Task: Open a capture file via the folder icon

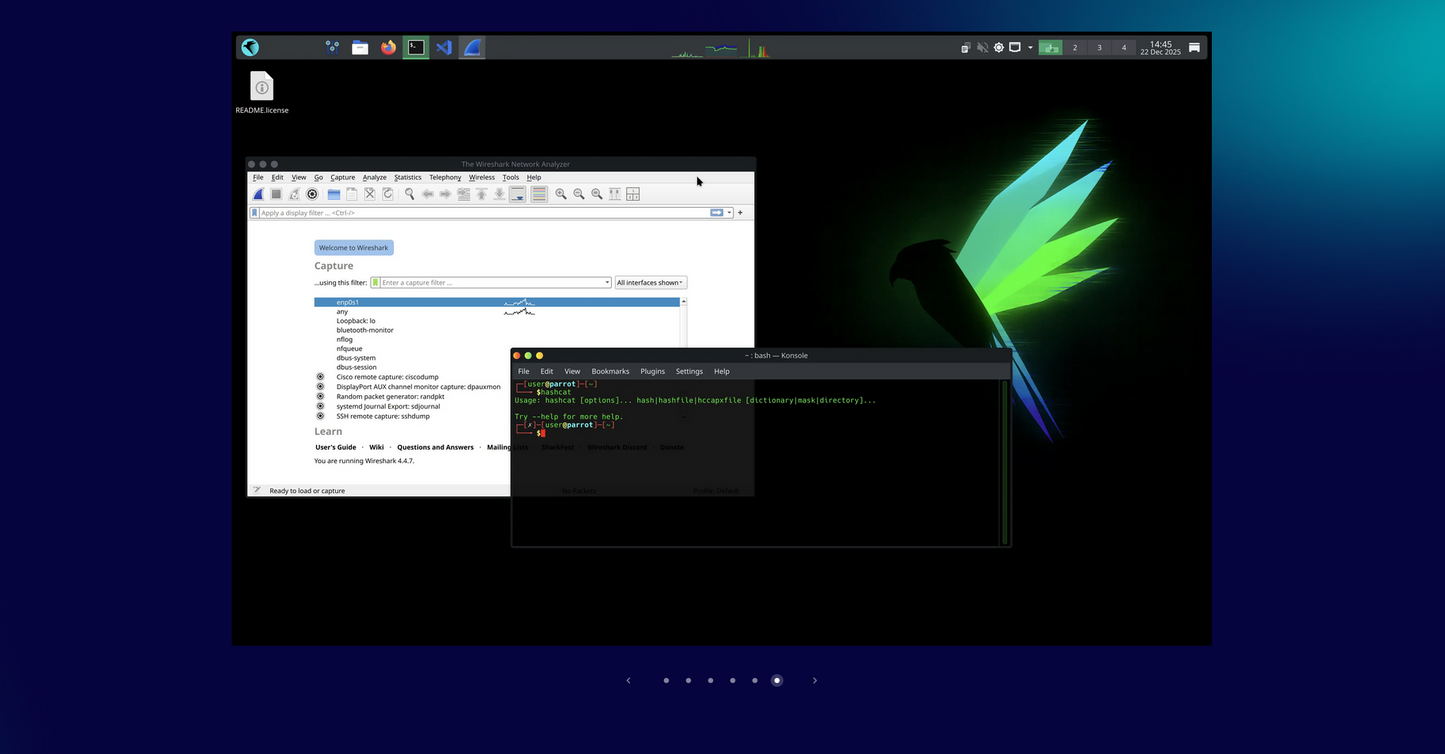Action: (x=334, y=194)
